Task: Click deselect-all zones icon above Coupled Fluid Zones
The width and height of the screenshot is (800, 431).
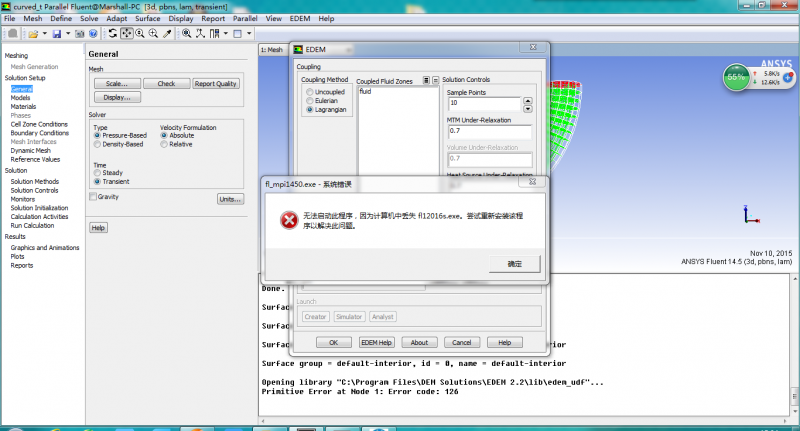Action: pyautogui.click(x=435, y=80)
